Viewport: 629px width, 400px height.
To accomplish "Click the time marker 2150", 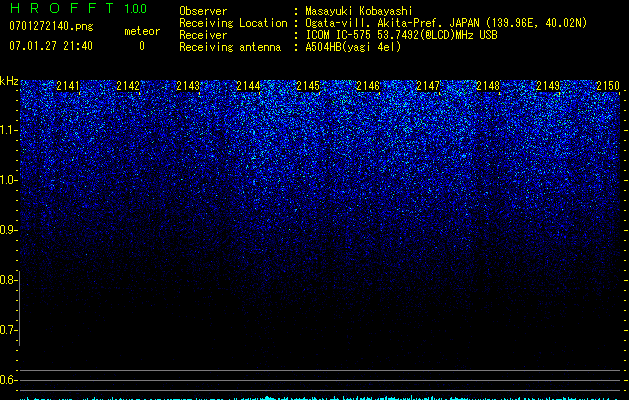I will tap(608, 85).
